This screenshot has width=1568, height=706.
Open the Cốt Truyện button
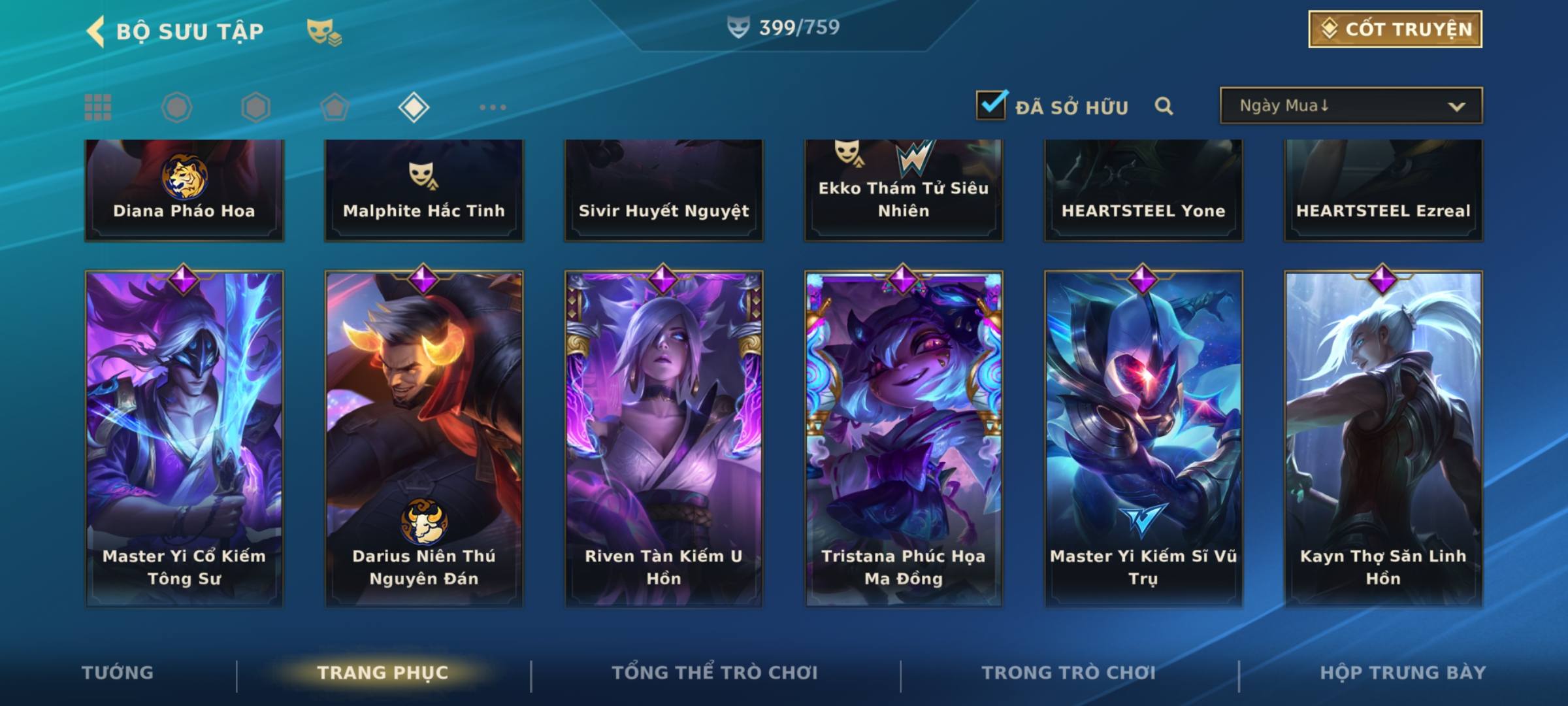[1395, 29]
